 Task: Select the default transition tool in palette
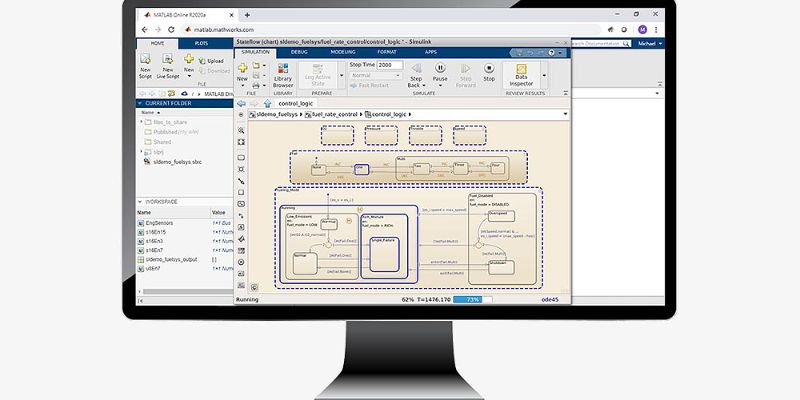pyautogui.click(x=241, y=181)
